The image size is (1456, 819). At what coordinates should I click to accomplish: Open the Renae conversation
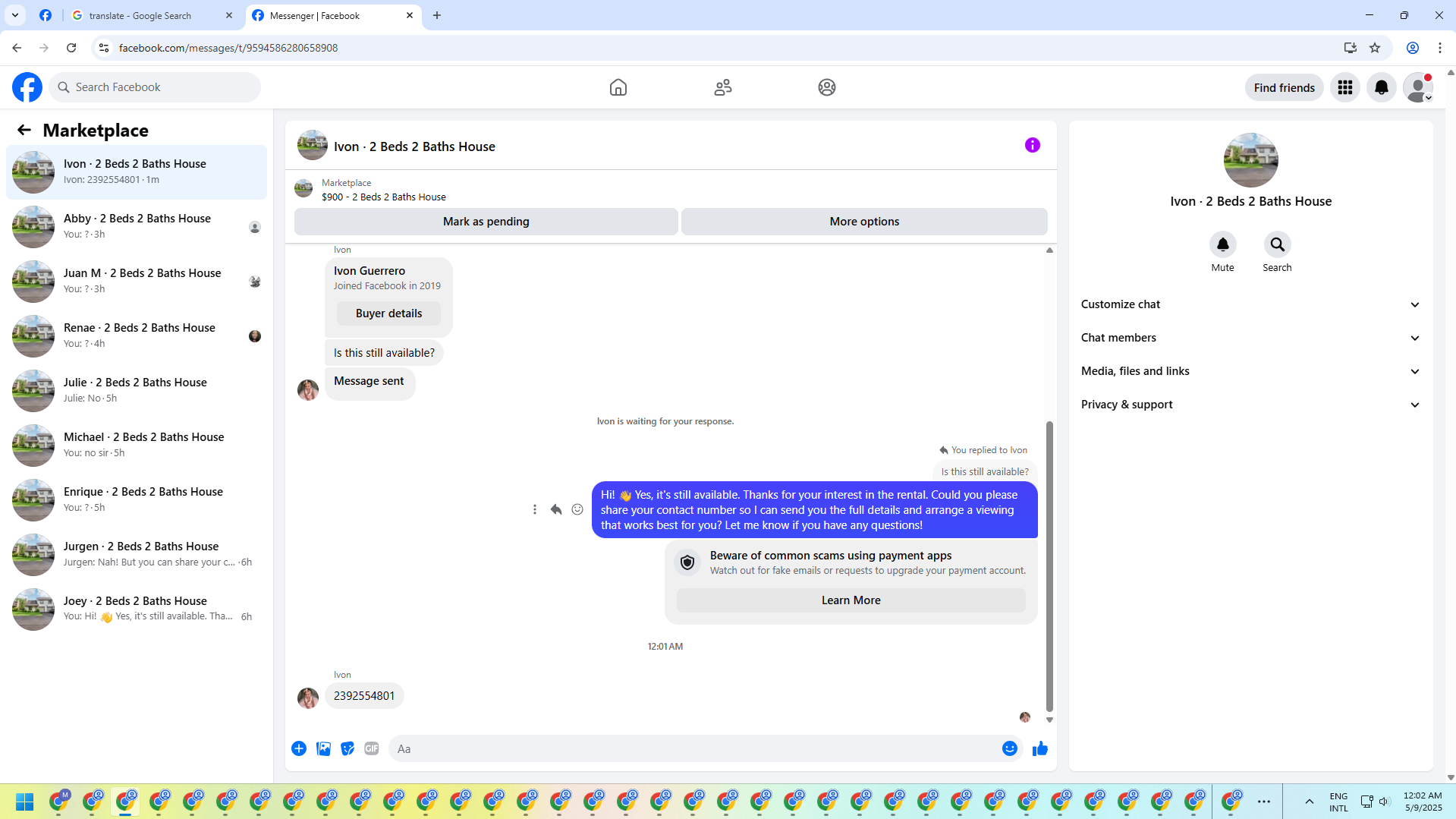(x=137, y=335)
